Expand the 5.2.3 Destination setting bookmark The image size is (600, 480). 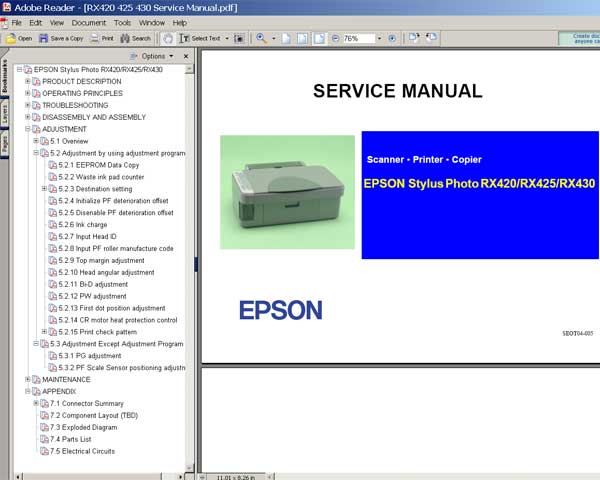coord(44,188)
